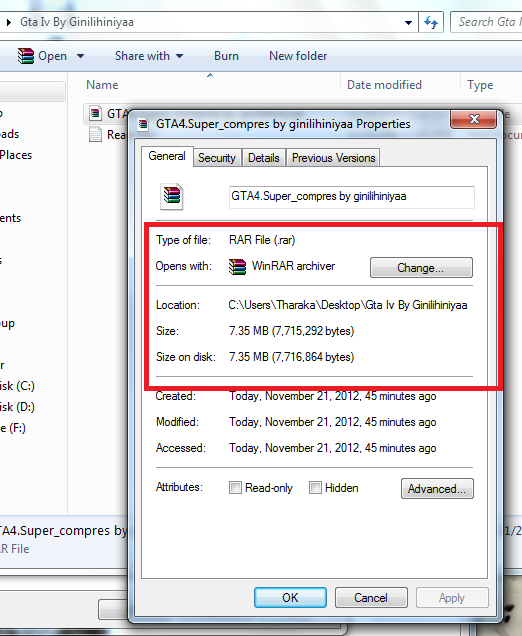Click the Change... button for Opens with

[x=421, y=268]
